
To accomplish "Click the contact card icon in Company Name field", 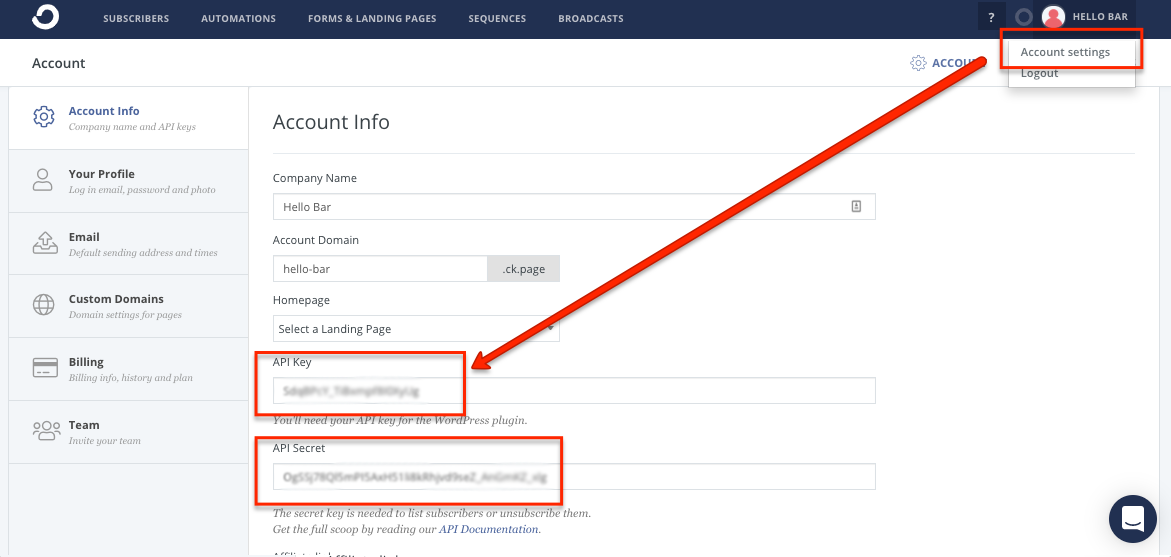I will 856,207.
